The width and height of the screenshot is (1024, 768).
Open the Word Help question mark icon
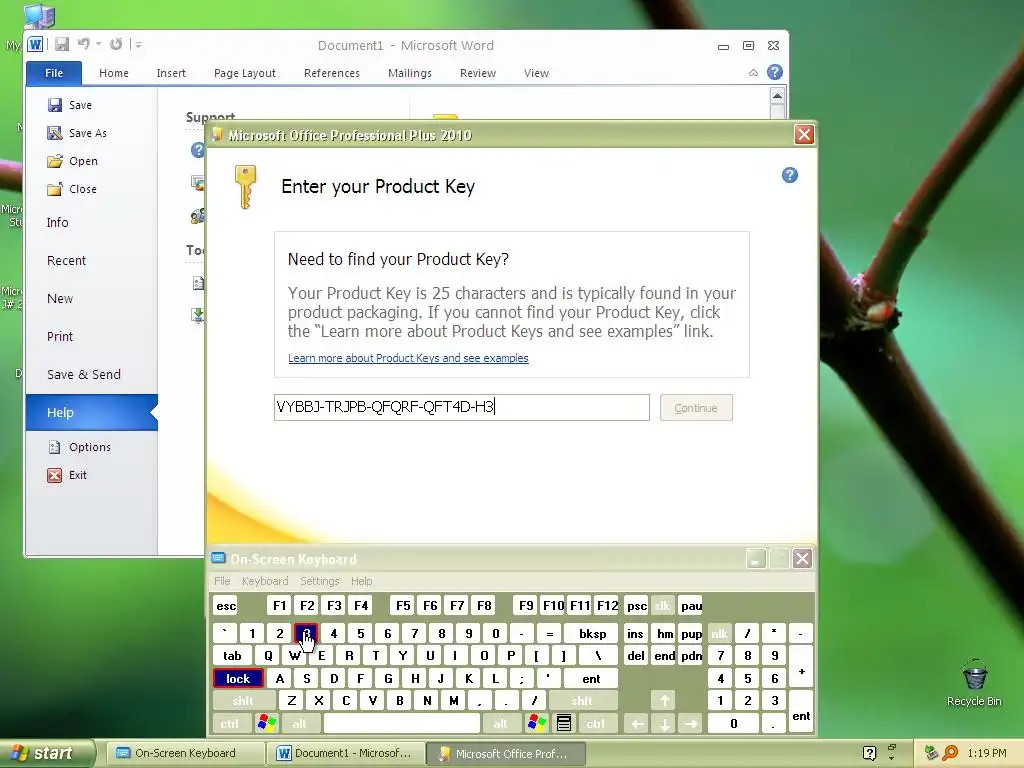tap(775, 72)
